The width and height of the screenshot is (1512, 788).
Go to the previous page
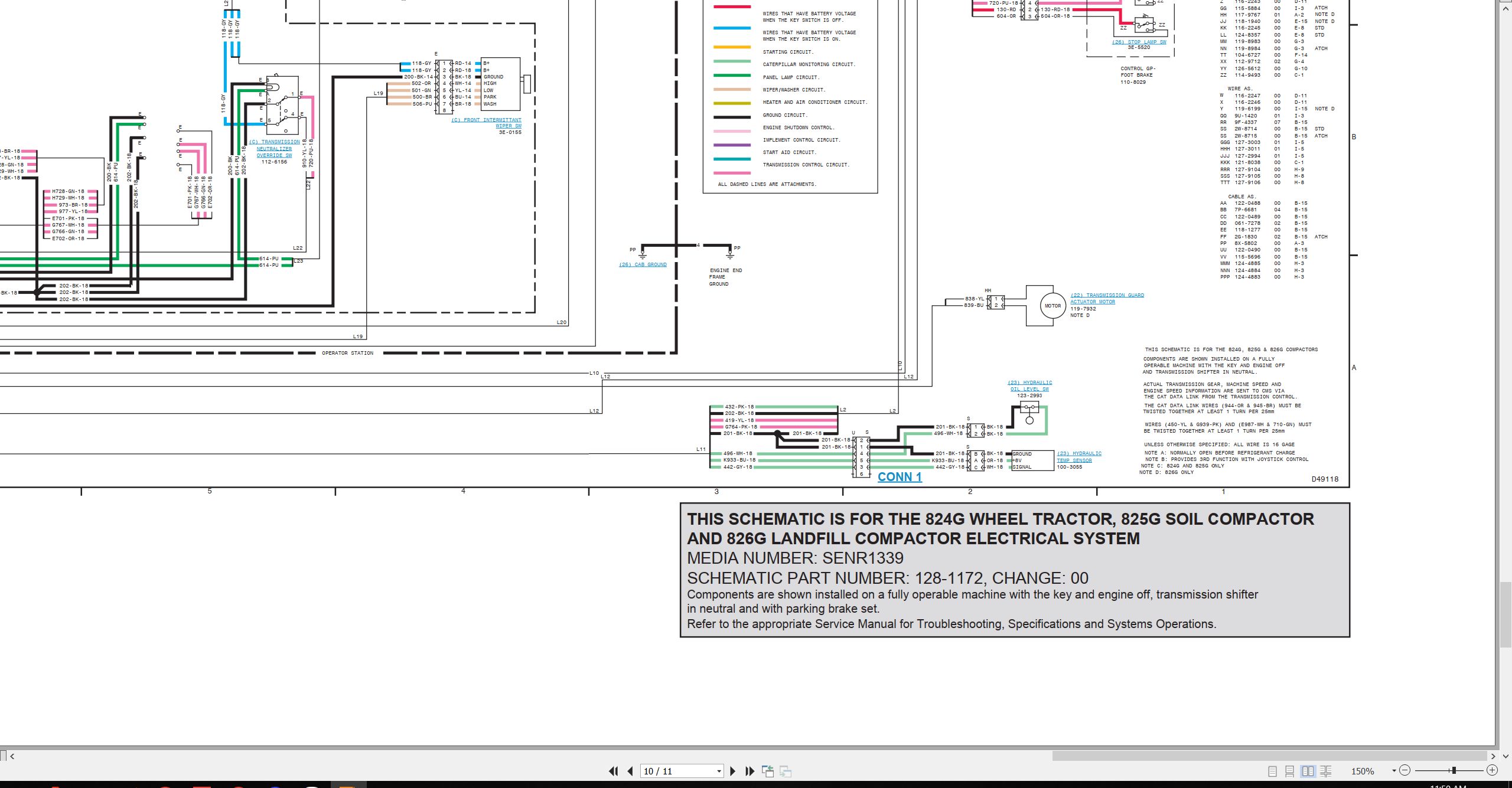click(x=630, y=771)
